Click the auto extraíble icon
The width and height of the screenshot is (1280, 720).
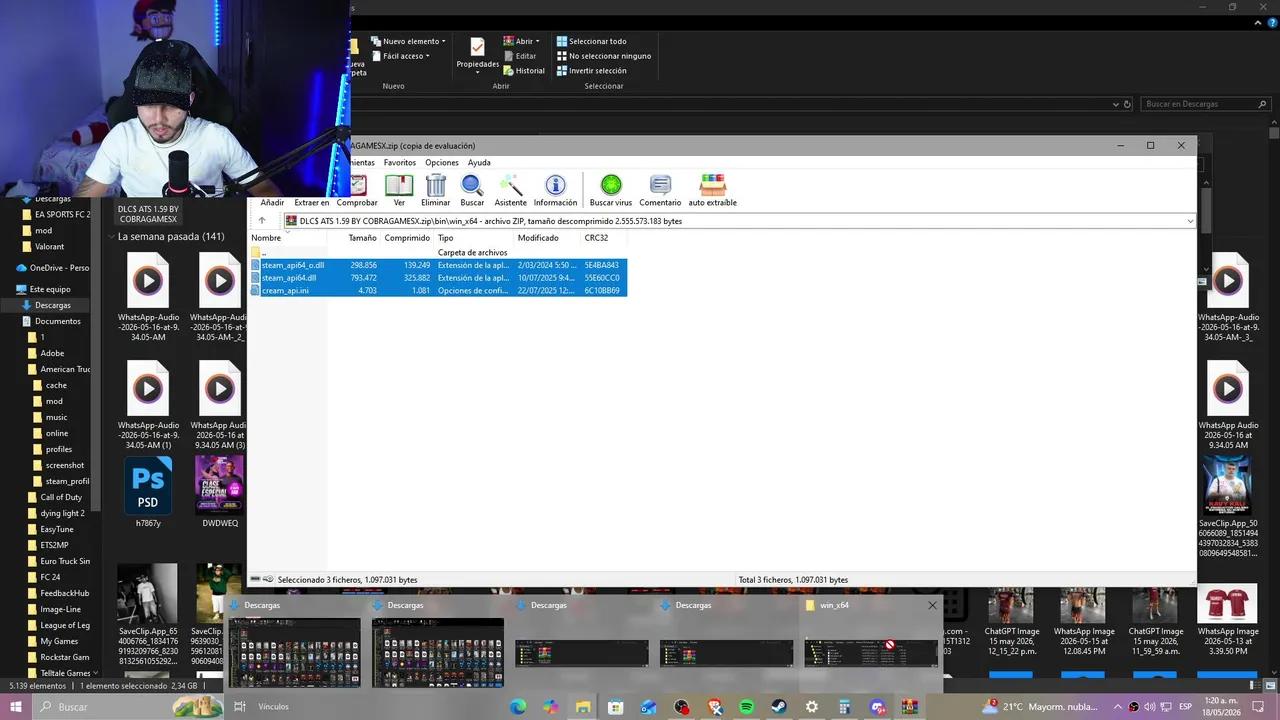tap(713, 185)
